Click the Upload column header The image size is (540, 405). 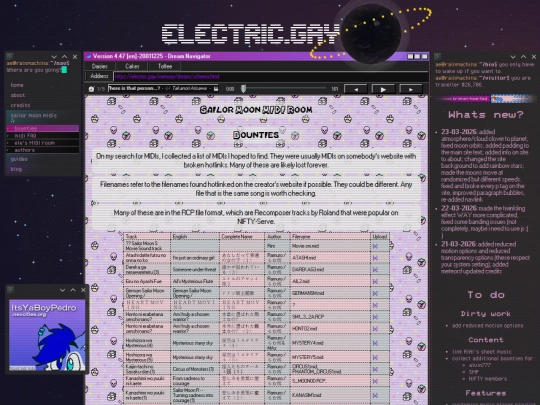(x=380, y=237)
